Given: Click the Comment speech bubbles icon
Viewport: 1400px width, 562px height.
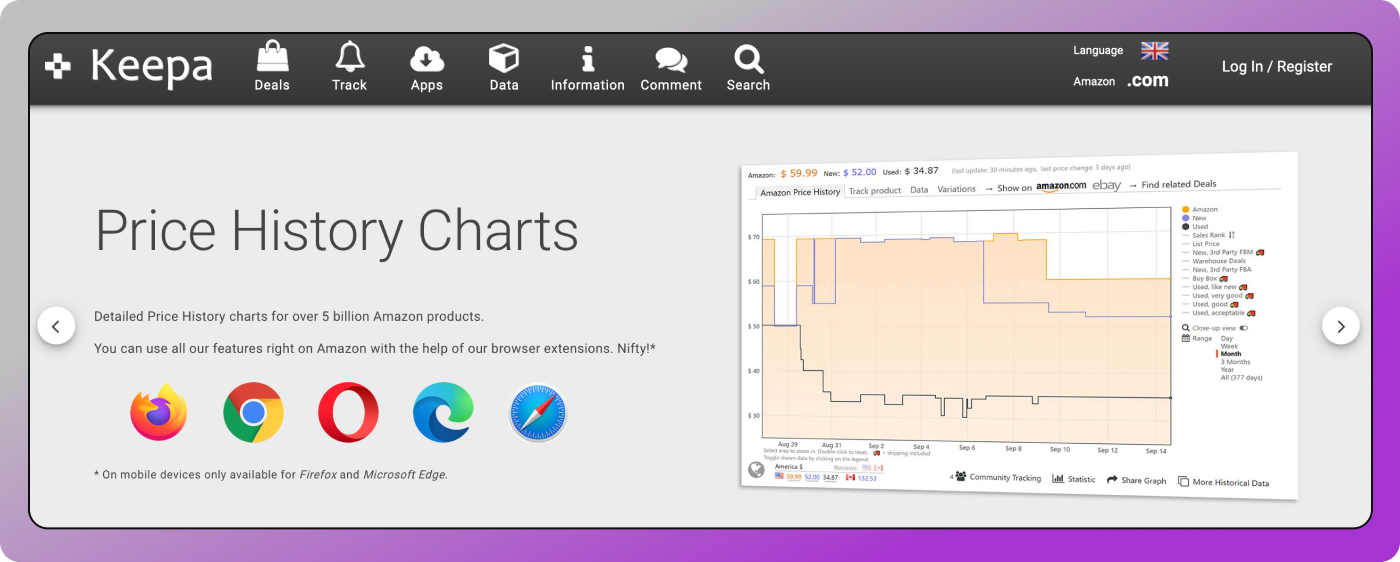Looking at the screenshot, I should pos(670,59).
